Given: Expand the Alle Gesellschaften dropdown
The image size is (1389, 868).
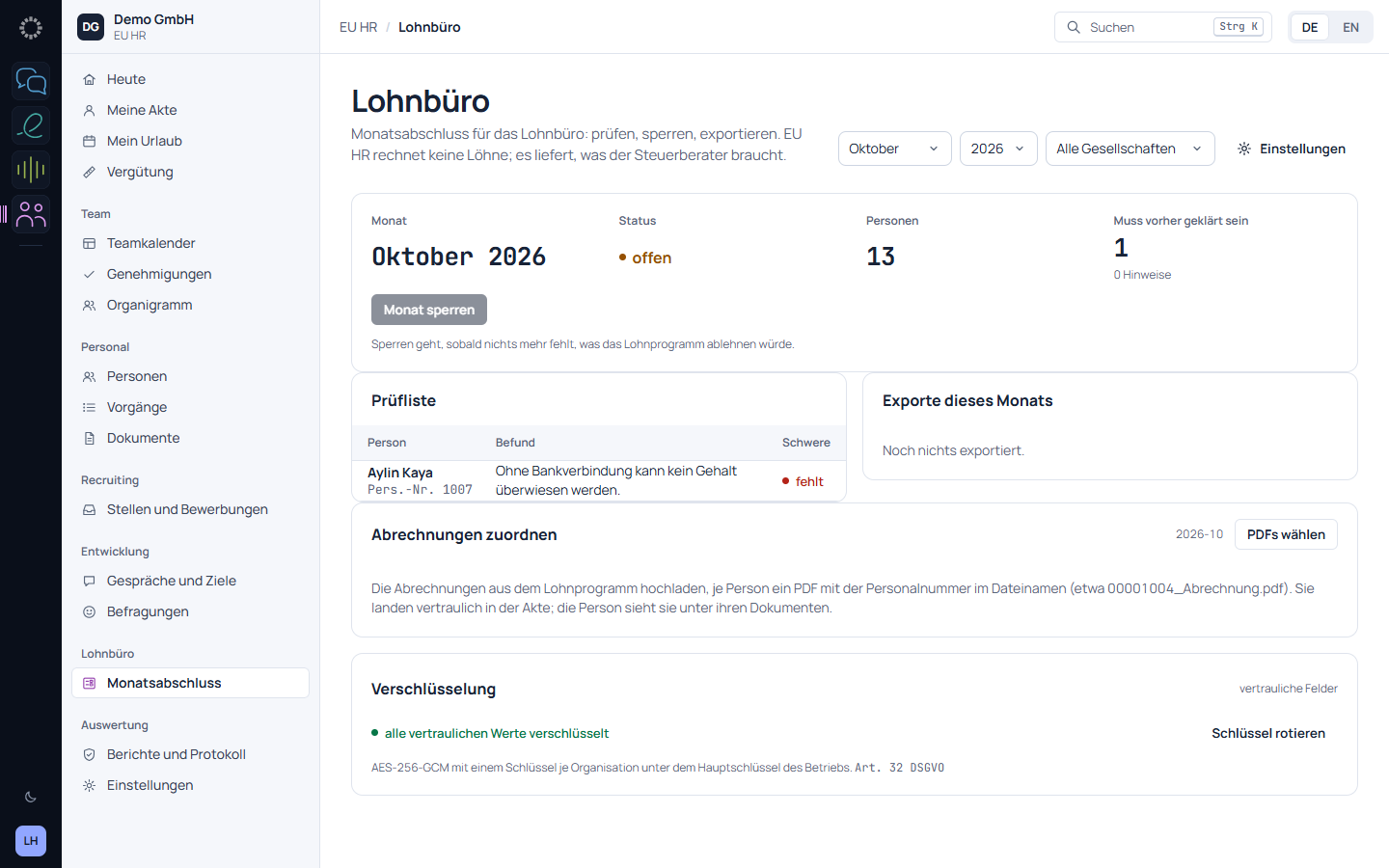Looking at the screenshot, I should [1130, 149].
